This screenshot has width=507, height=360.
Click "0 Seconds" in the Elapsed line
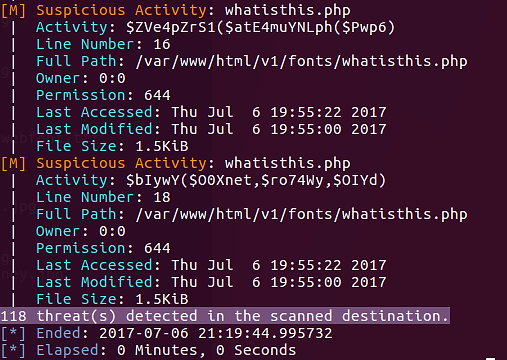pyautogui.click(x=256, y=350)
